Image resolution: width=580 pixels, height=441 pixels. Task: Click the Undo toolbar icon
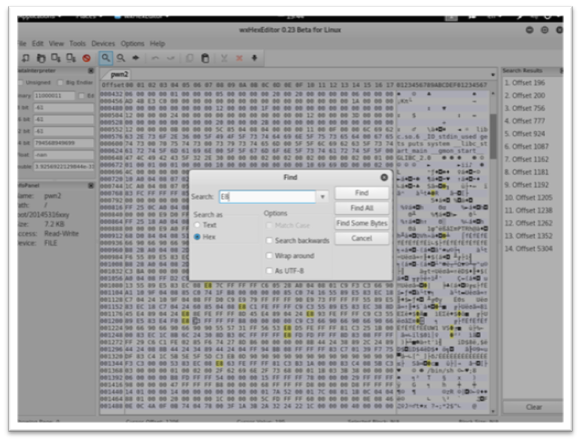[x=155, y=58]
